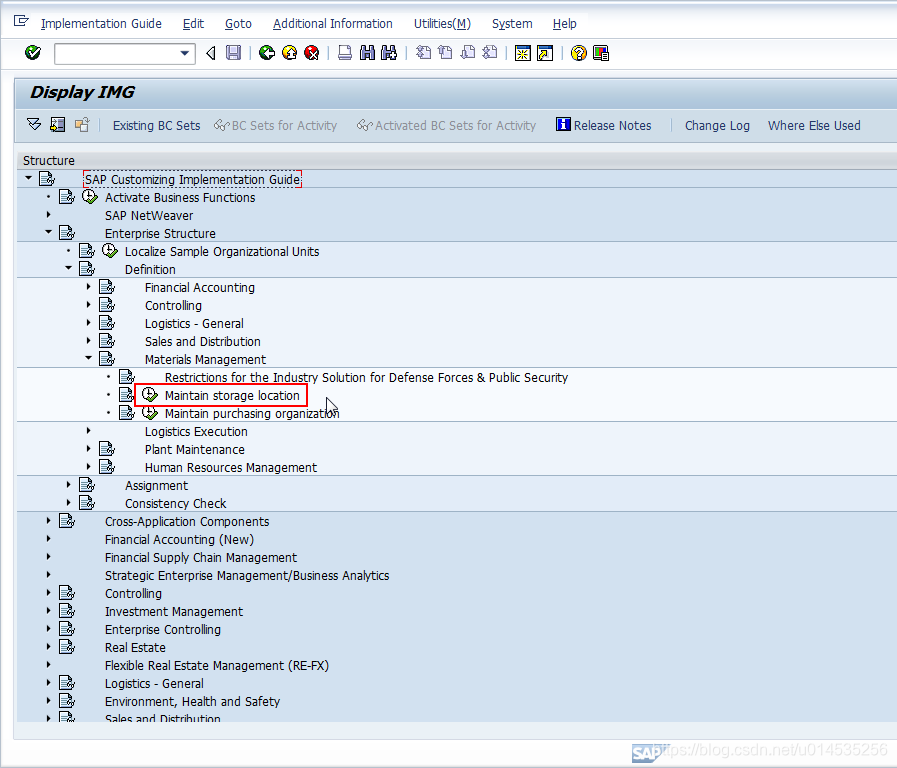Screen dimensions: 897x768
Task: Click the Existing BC Sets button
Action: coord(156,125)
